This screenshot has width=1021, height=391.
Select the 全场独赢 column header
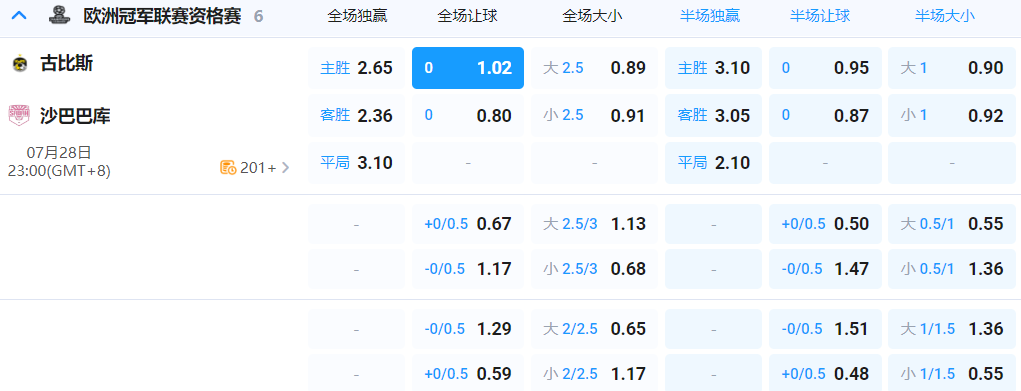click(x=357, y=16)
